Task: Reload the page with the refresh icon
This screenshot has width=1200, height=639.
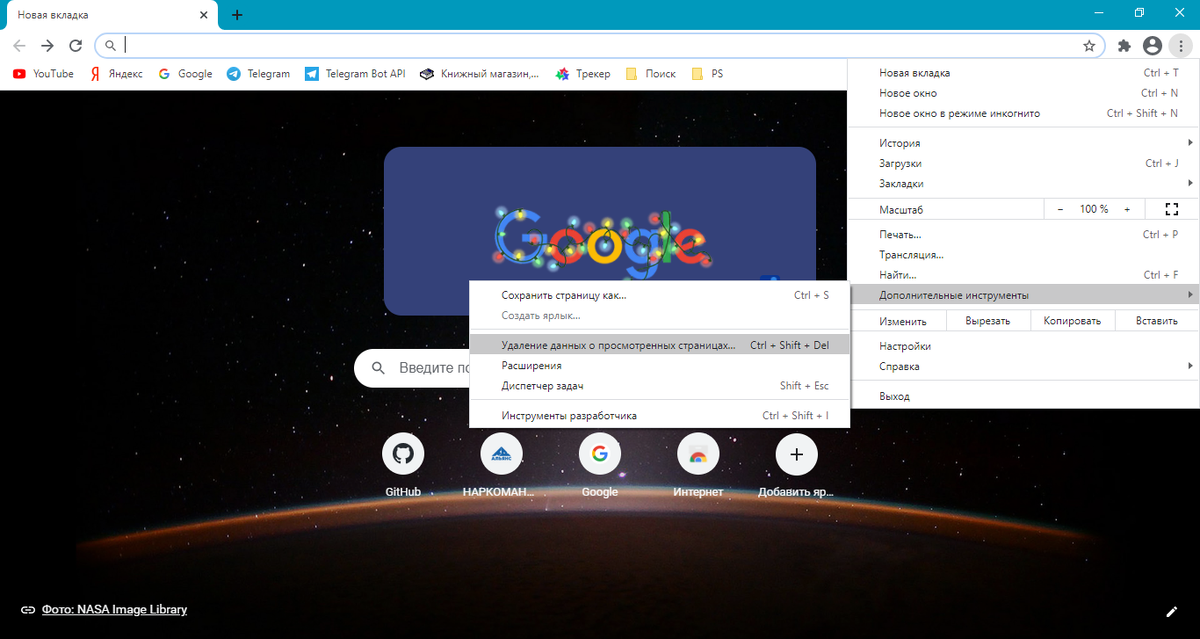Action: tap(75, 46)
